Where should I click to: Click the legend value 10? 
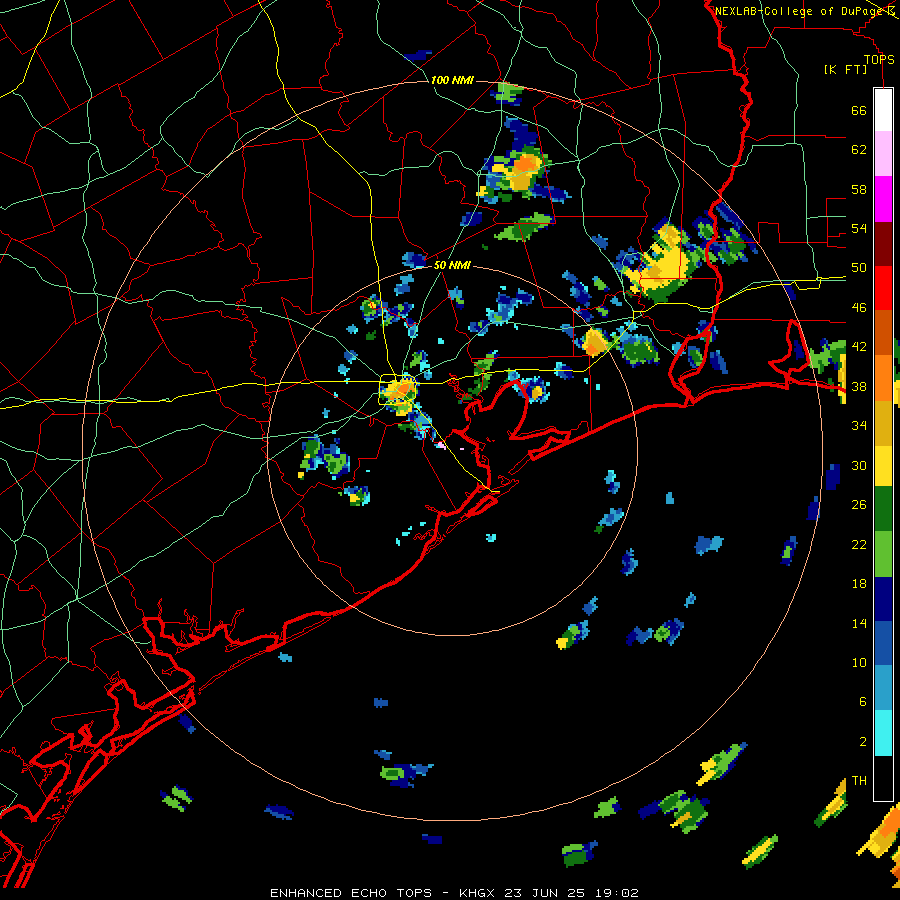point(859,662)
